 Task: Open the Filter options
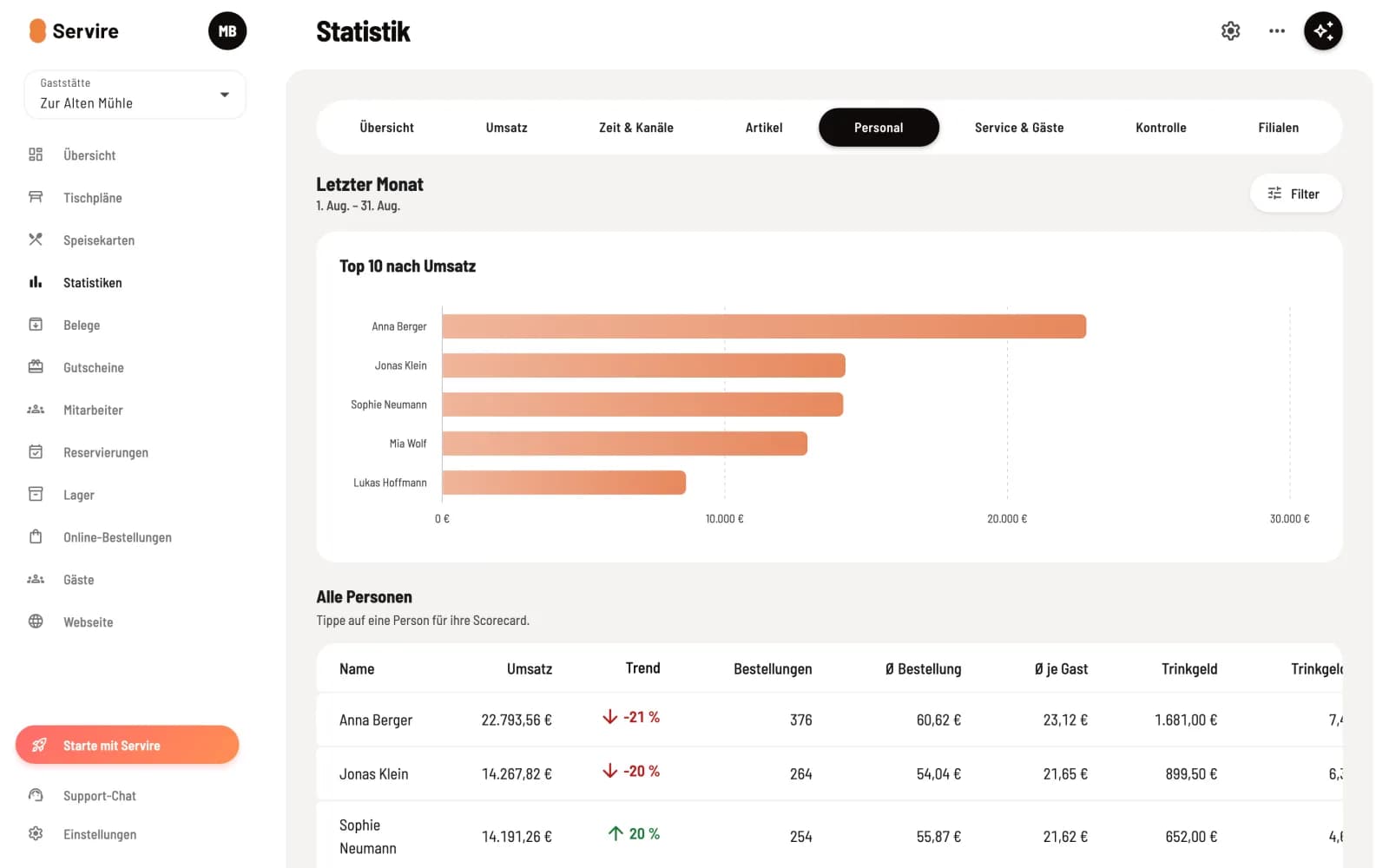[x=1295, y=194]
